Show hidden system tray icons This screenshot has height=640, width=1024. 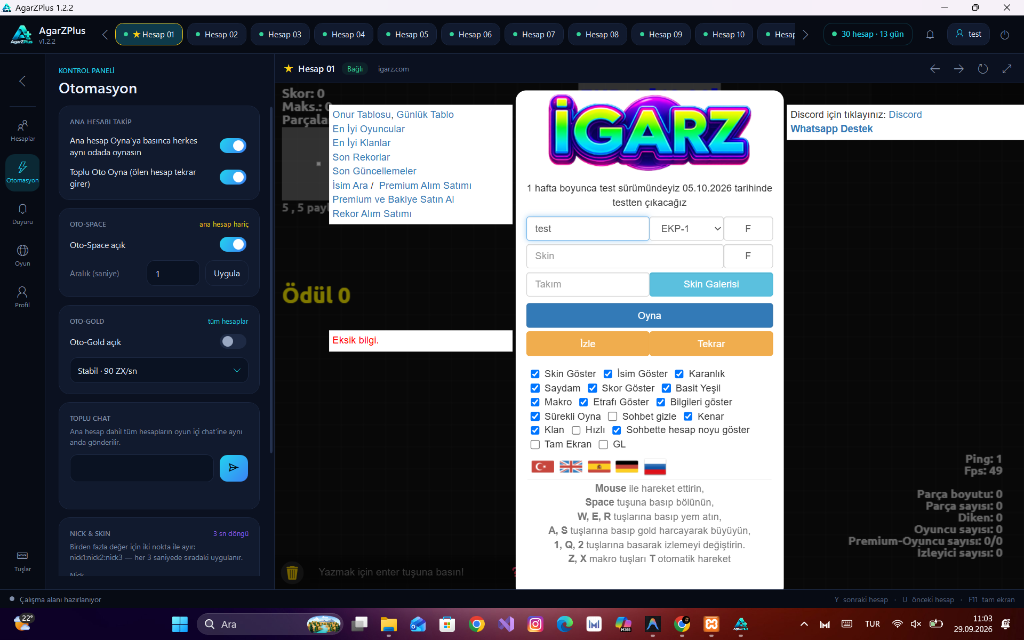804,624
